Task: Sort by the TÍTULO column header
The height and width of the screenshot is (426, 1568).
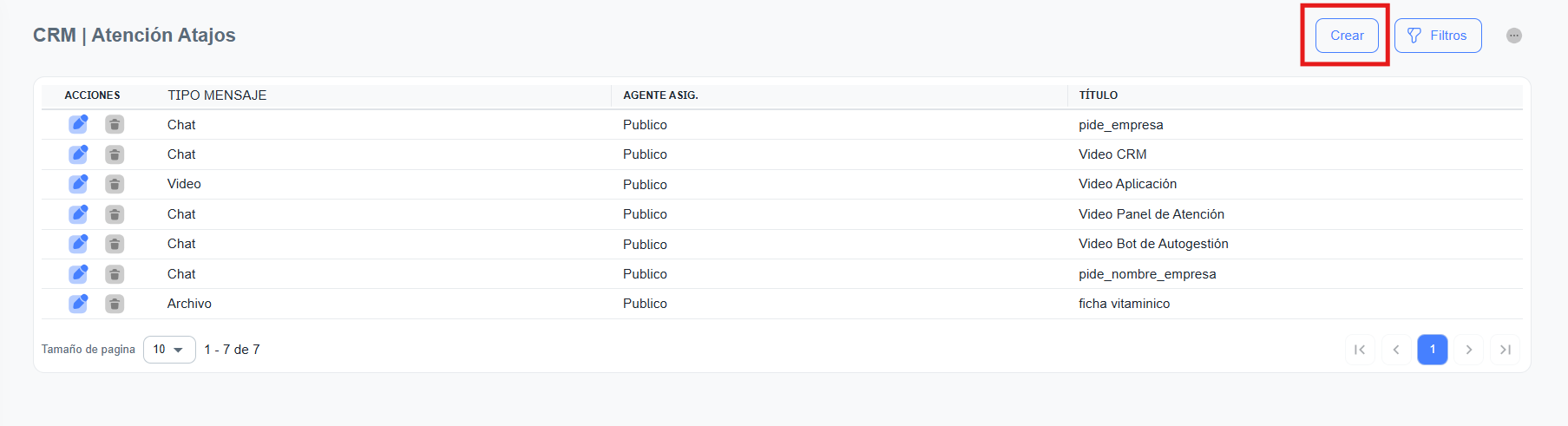Action: [1098, 95]
